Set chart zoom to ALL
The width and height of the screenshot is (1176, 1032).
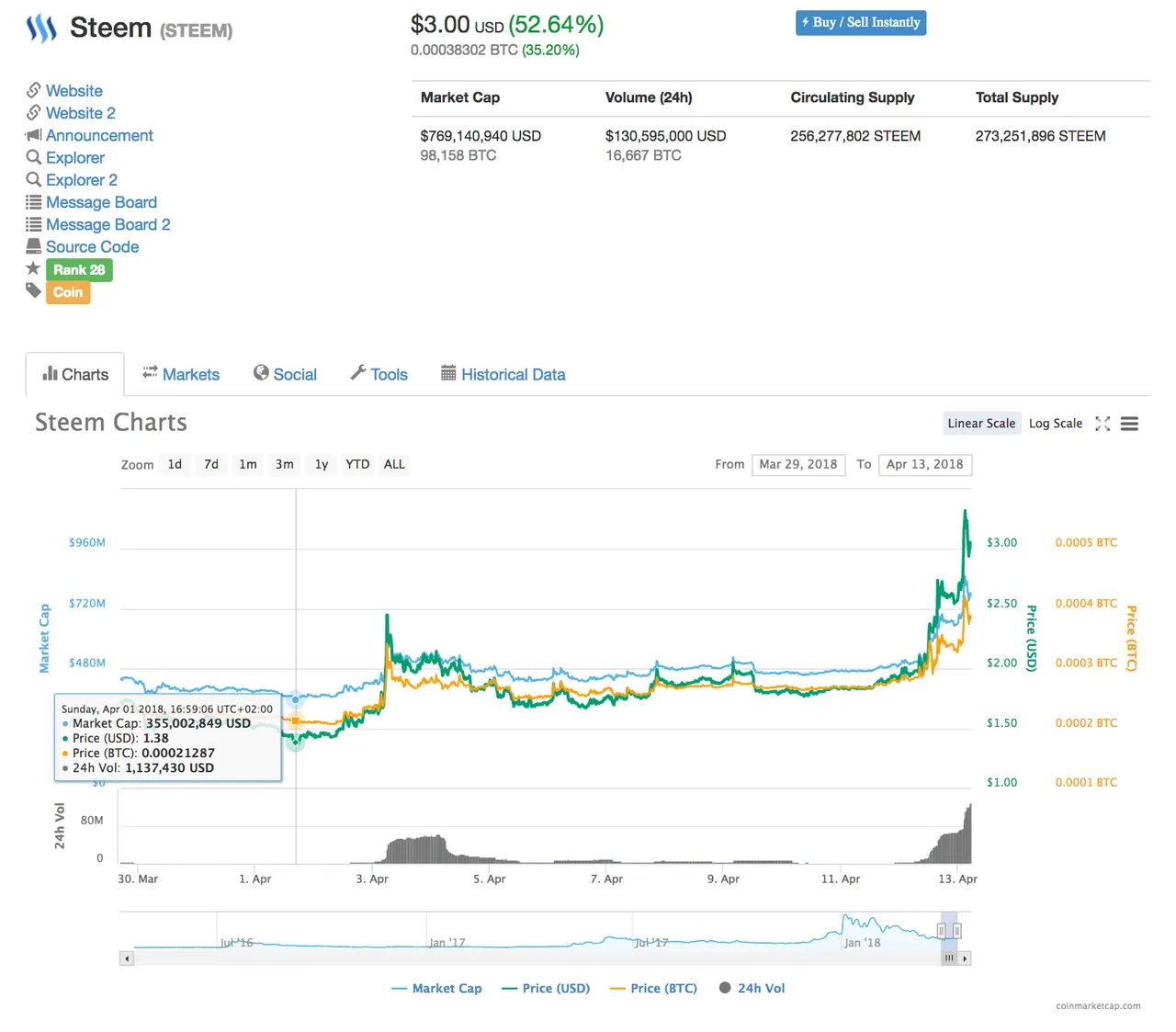[x=394, y=465]
